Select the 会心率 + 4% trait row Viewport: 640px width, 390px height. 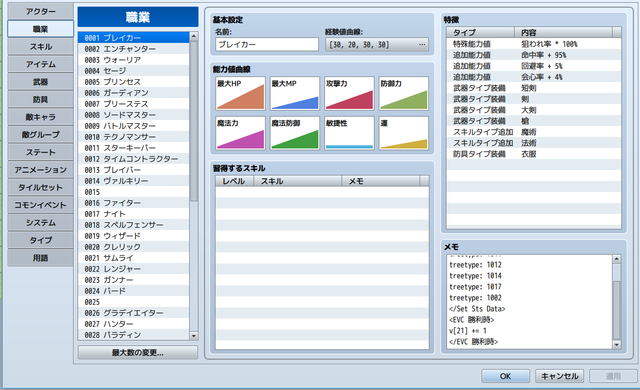(533, 77)
